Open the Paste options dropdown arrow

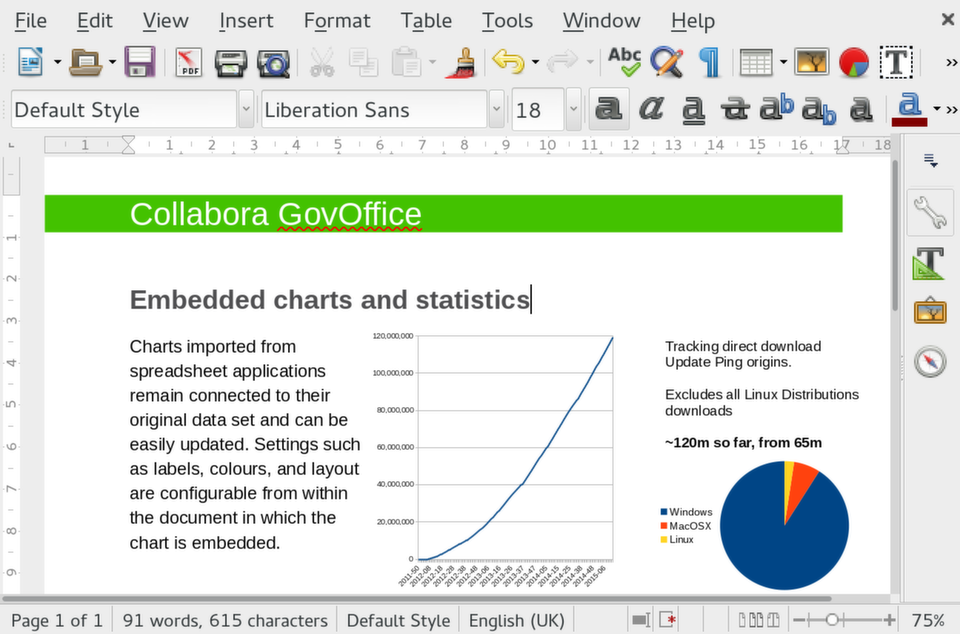point(432,62)
